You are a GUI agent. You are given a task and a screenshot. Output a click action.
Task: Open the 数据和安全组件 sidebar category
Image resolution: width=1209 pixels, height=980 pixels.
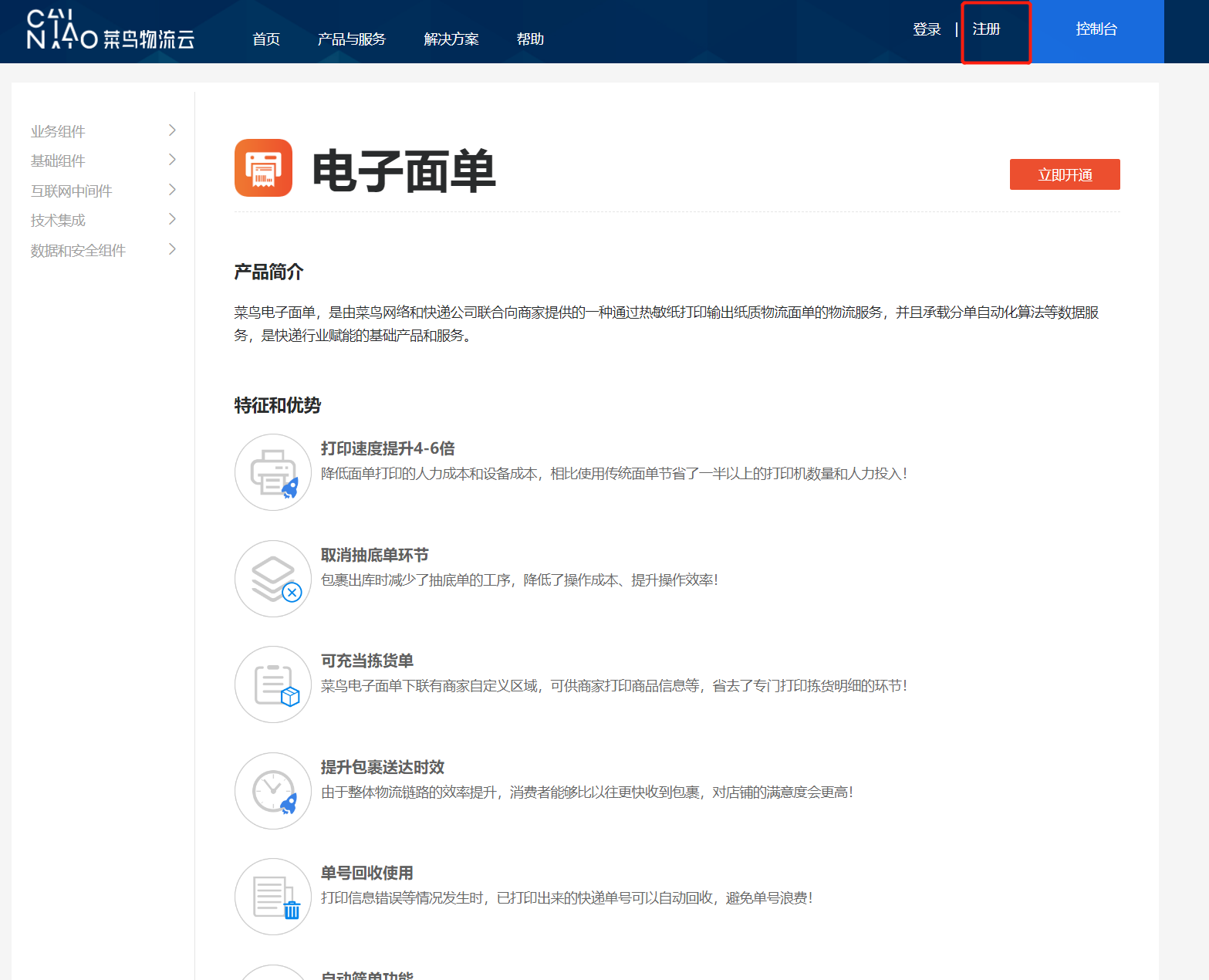tap(78, 250)
